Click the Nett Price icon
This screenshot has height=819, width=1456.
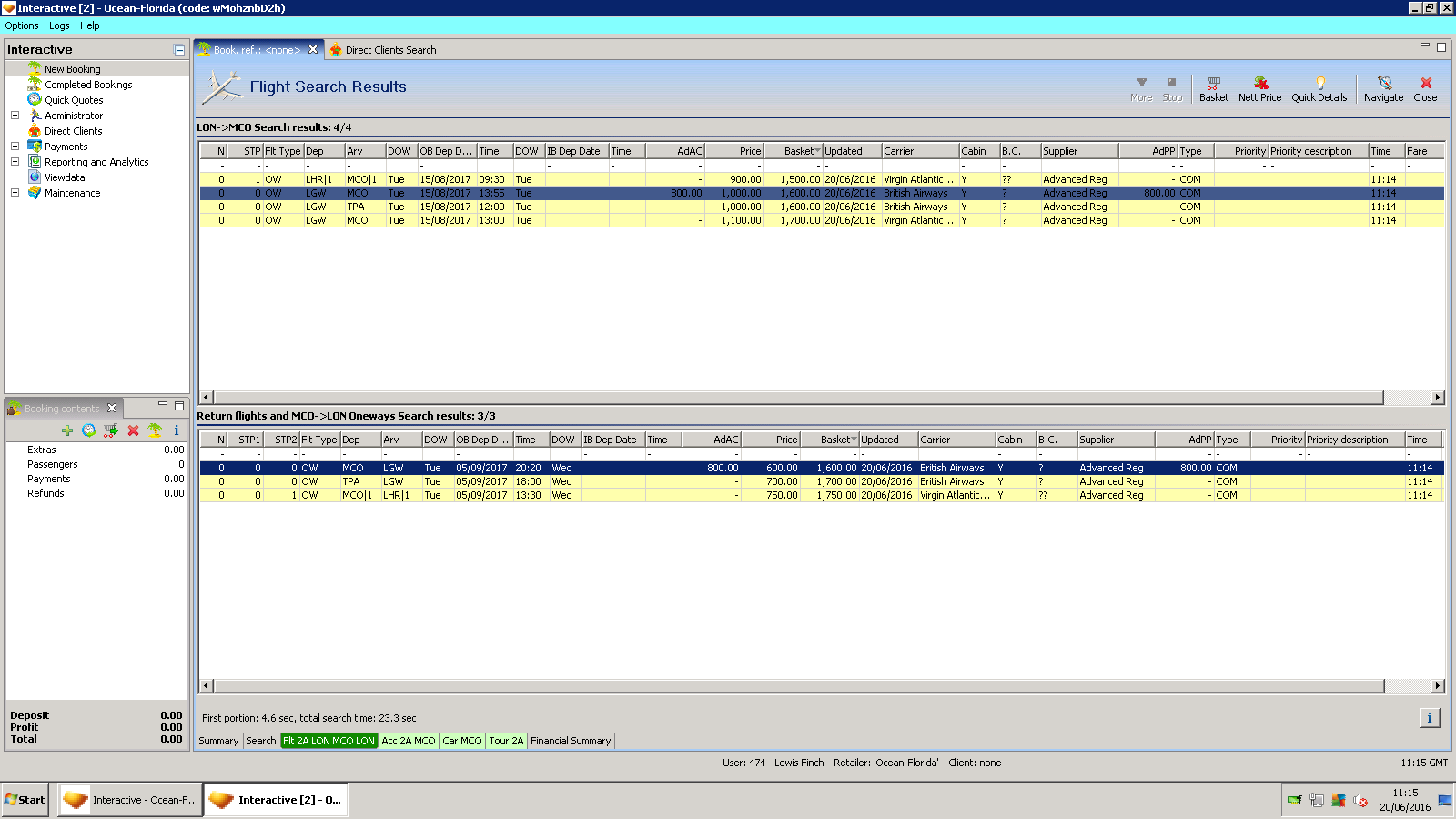coord(1259,88)
